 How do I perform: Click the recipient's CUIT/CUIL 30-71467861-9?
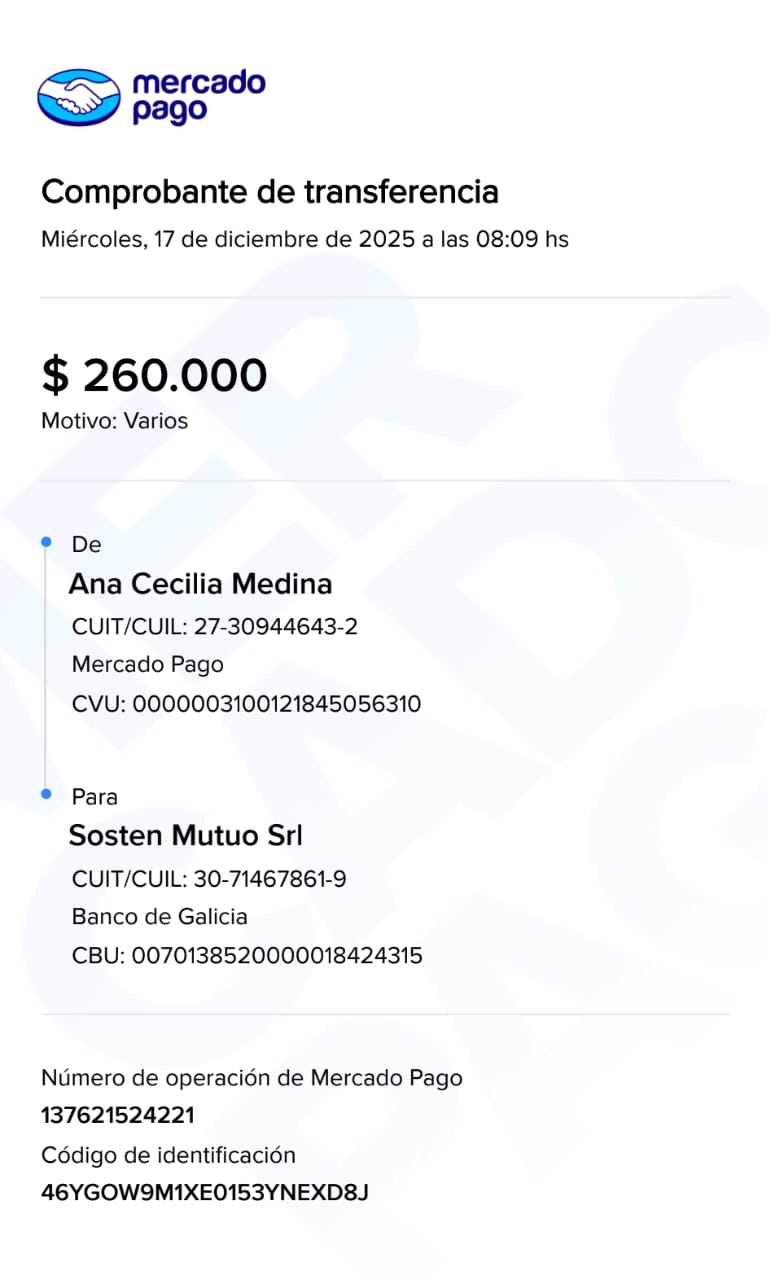point(209,880)
